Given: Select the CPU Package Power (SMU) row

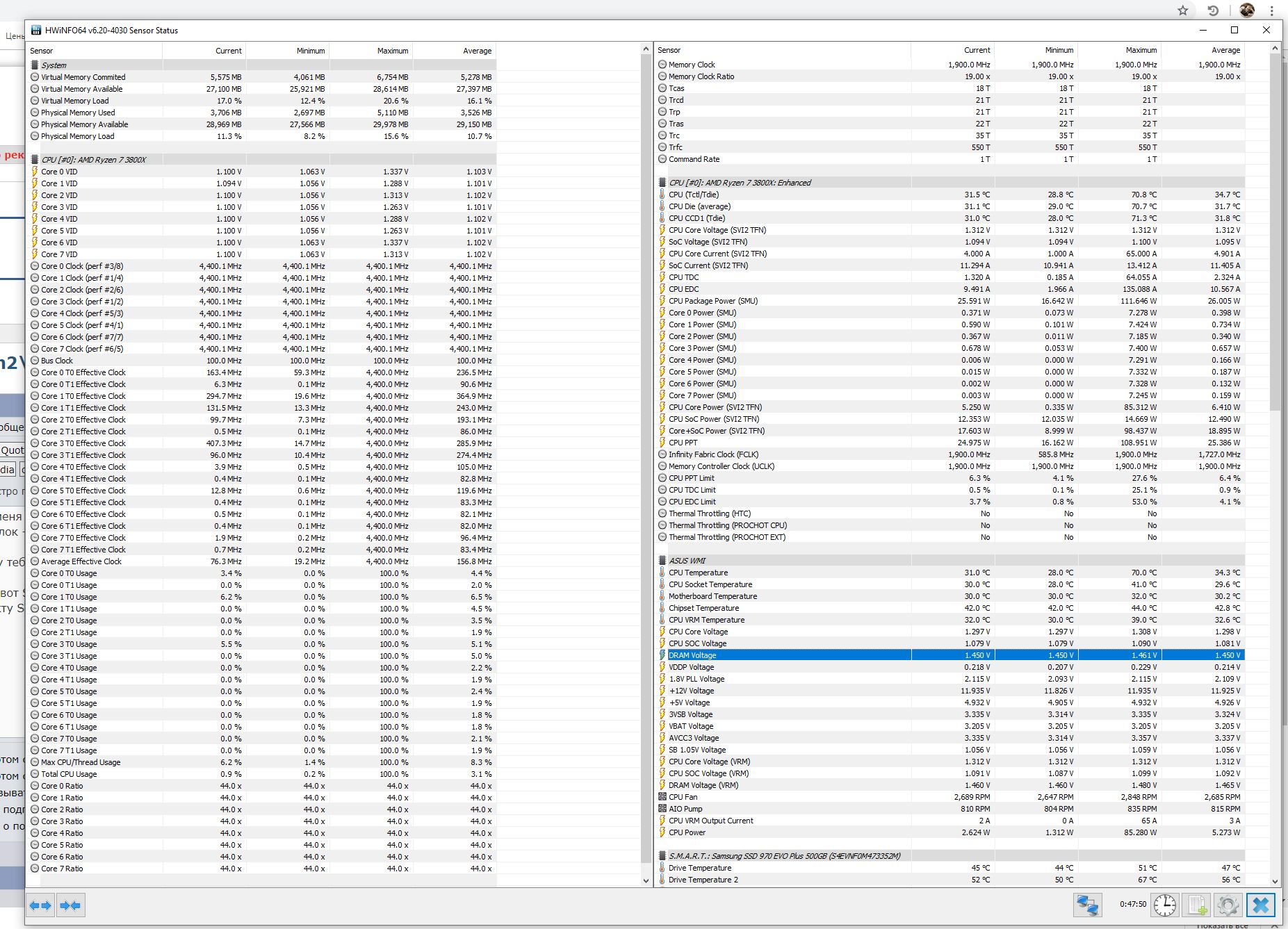Looking at the screenshot, I should (713, 301).
